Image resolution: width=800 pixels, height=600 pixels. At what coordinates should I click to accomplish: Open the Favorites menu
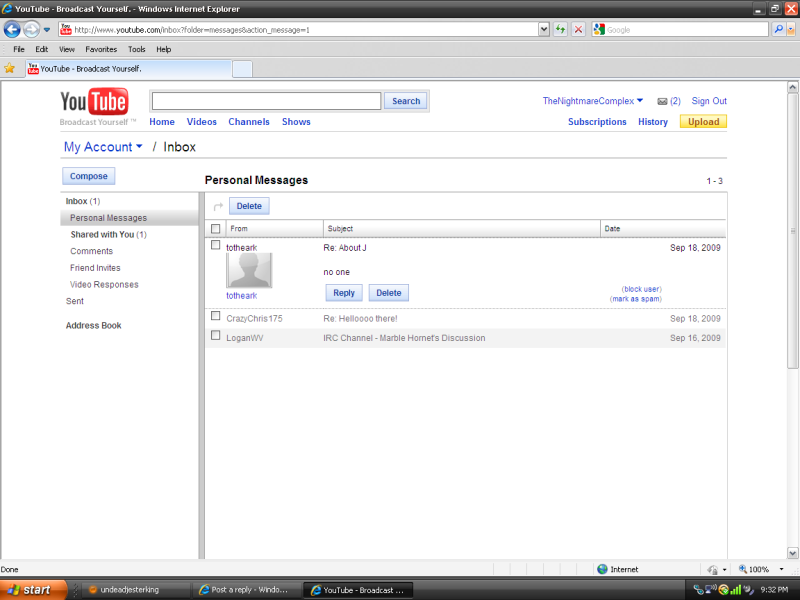click(101, 49)
